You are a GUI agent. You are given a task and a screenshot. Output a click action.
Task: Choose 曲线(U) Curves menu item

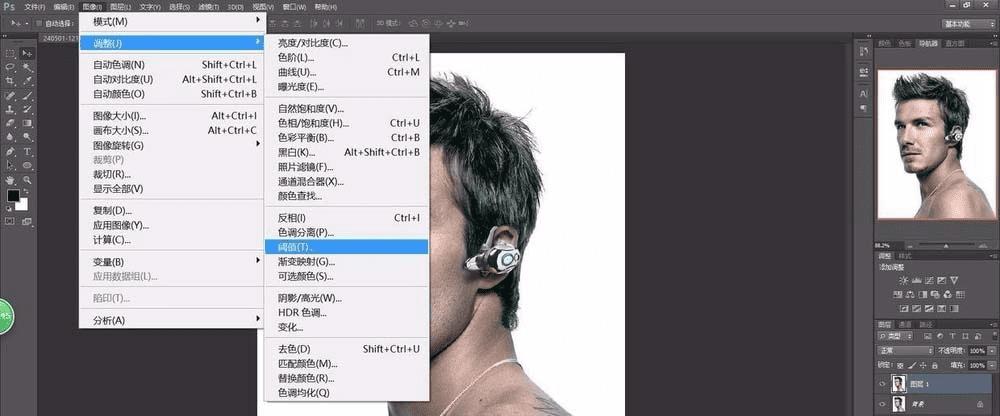(x=346, y=72)
